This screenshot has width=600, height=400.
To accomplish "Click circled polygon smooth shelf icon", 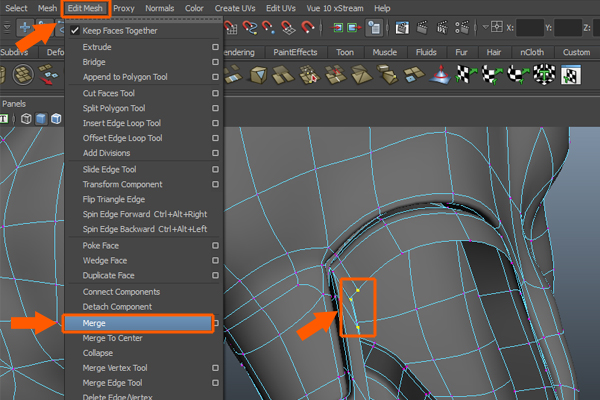I will [x=23, y=74].
